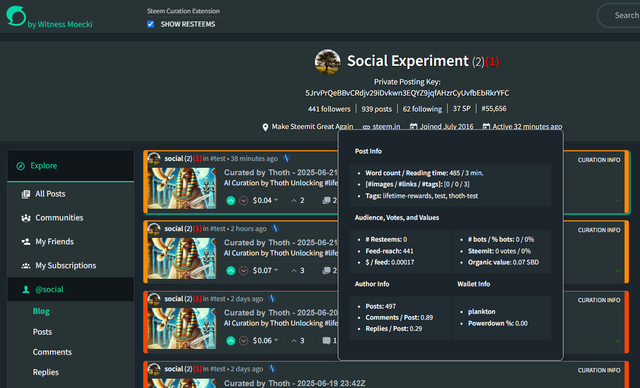Click into the Search field
Image resolution: width=640 pixels, height=388 pixels.
619,16
